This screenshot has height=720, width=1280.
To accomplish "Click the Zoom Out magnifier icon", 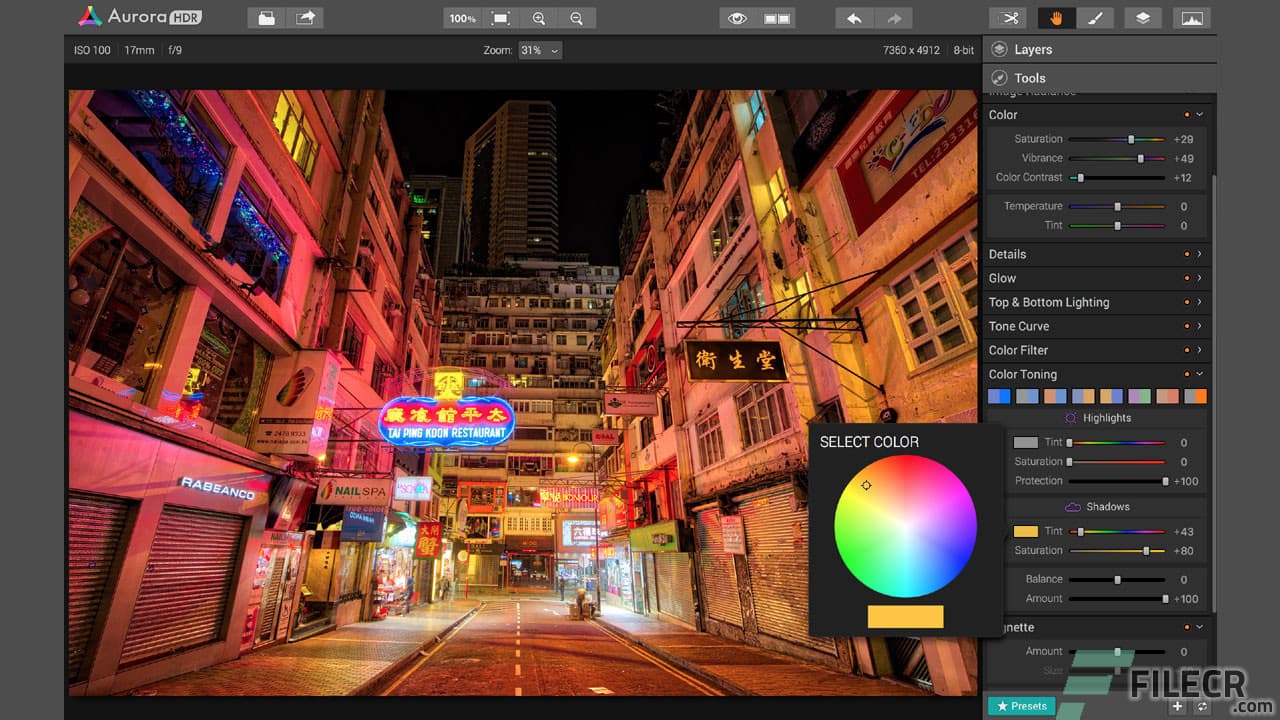I will tap(574, 17).
